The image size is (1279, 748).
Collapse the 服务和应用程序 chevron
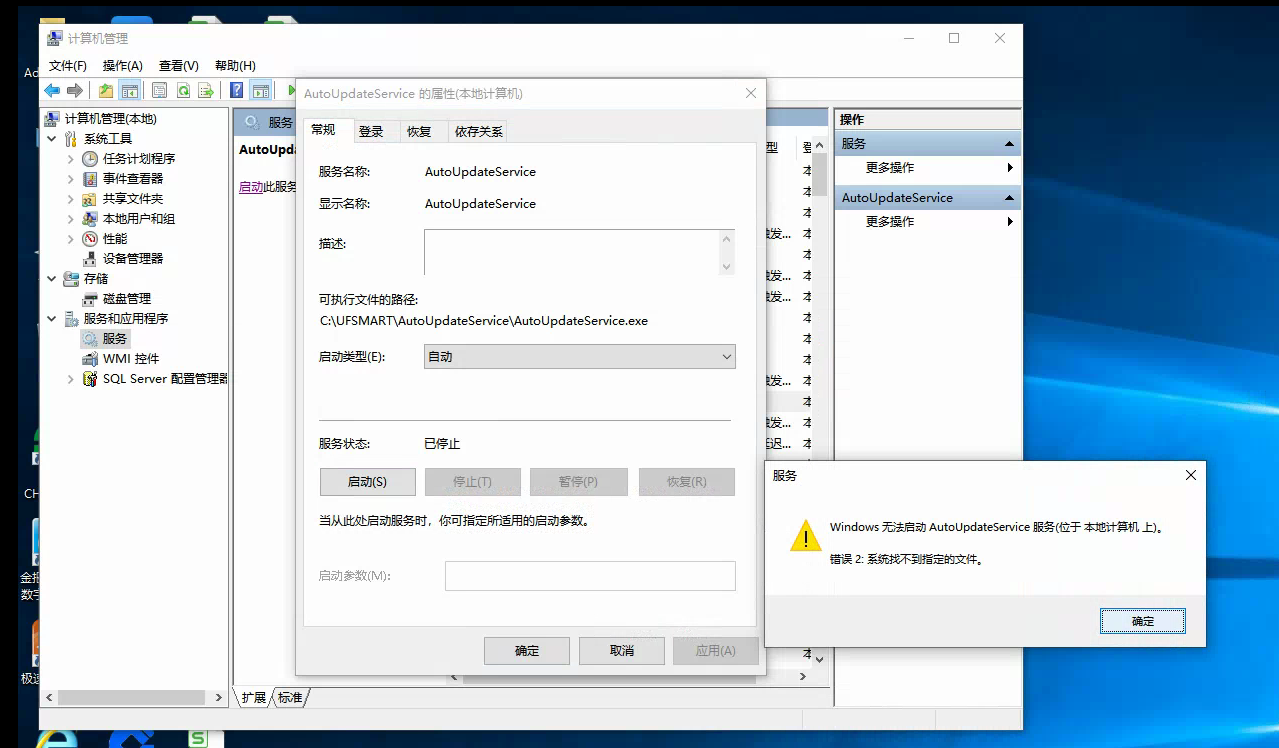[52, 318]
